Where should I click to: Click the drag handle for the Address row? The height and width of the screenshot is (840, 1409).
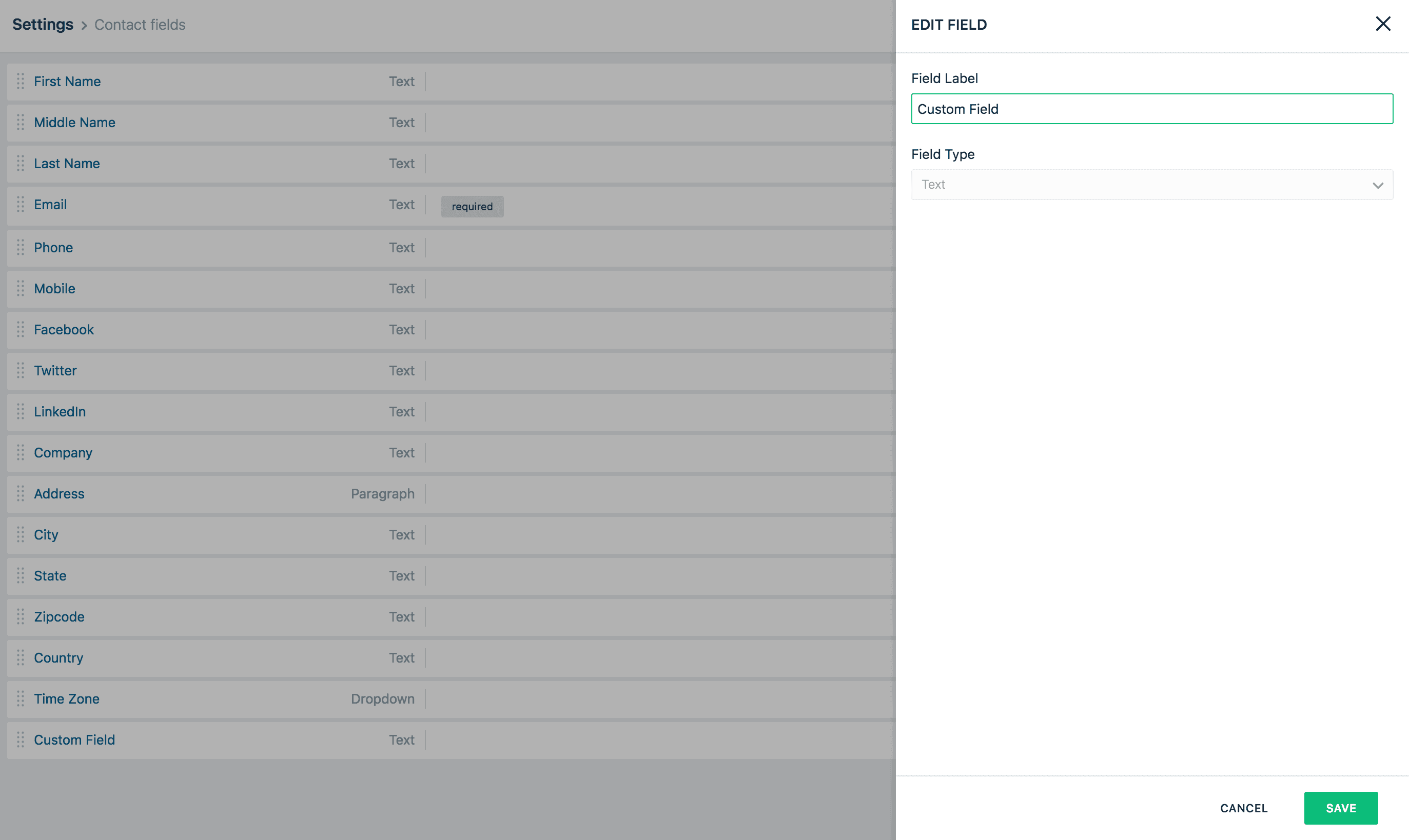coord(21,493)
